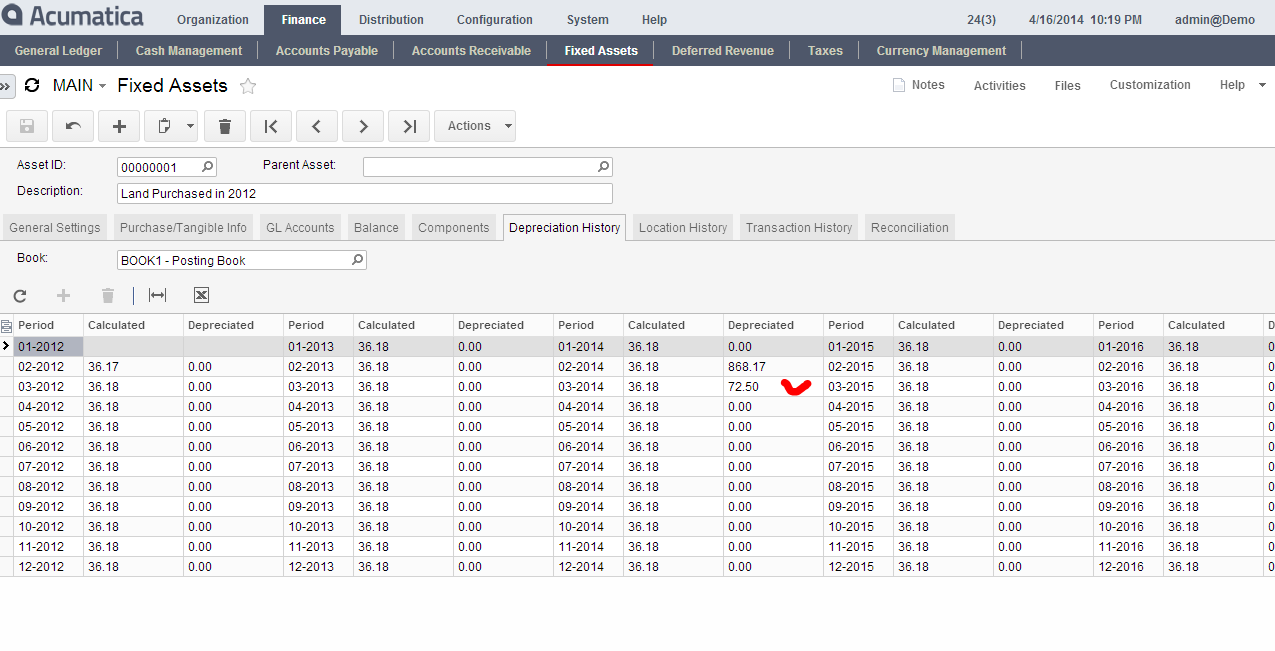Click the grid column configuration icon
Image resolution: width=1275 pixels, height=651 pixels.
coord(7,325)
